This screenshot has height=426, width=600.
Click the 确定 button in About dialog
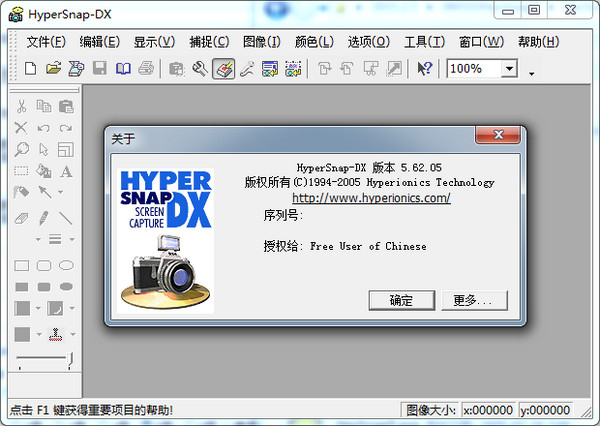[402, 300]
